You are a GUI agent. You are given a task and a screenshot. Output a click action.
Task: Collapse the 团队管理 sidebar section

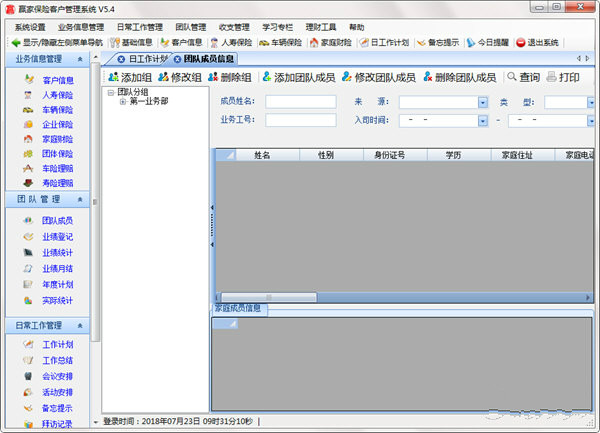80,199
